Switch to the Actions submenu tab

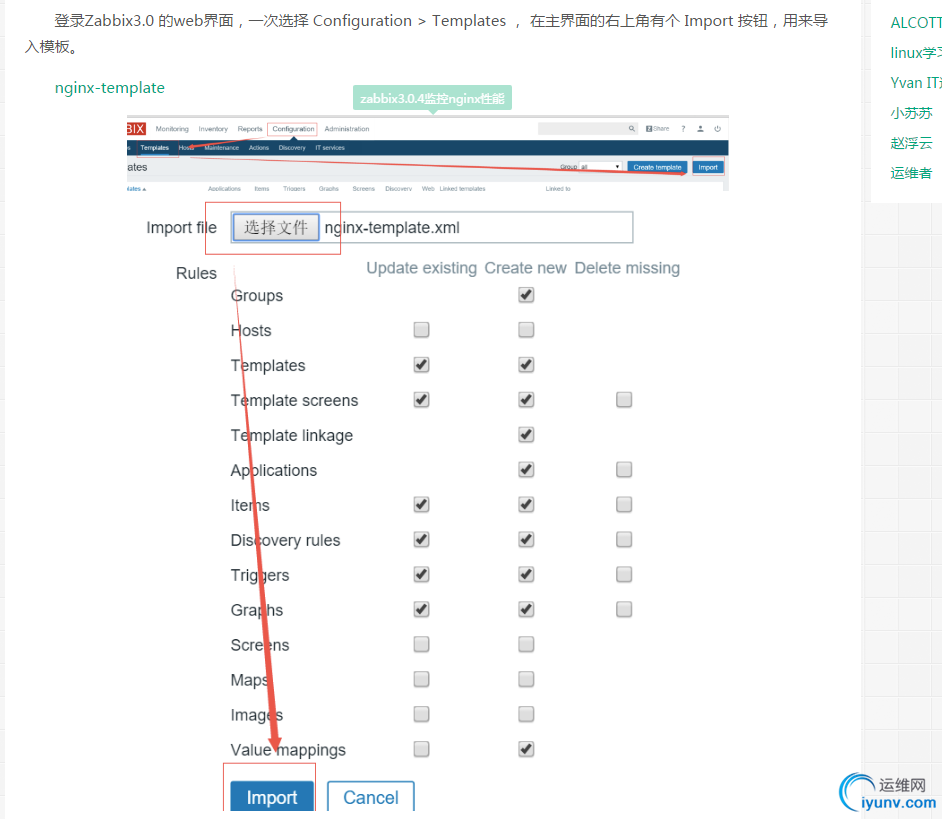click(259, 148)
